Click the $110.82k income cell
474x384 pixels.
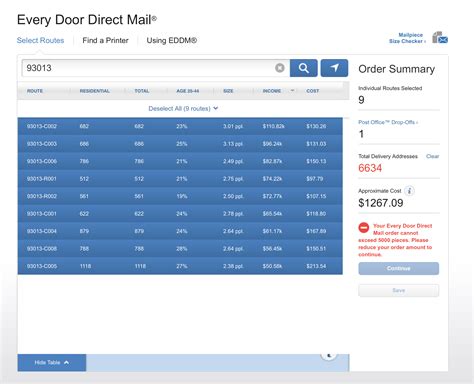[x=273, y=126]
